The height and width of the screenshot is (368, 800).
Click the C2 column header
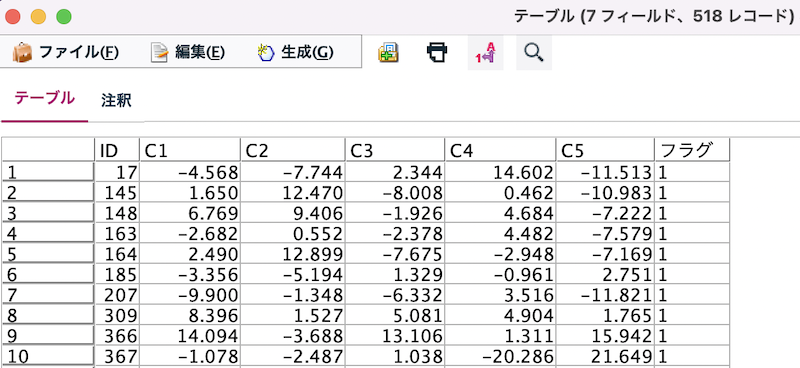(292, 150)
